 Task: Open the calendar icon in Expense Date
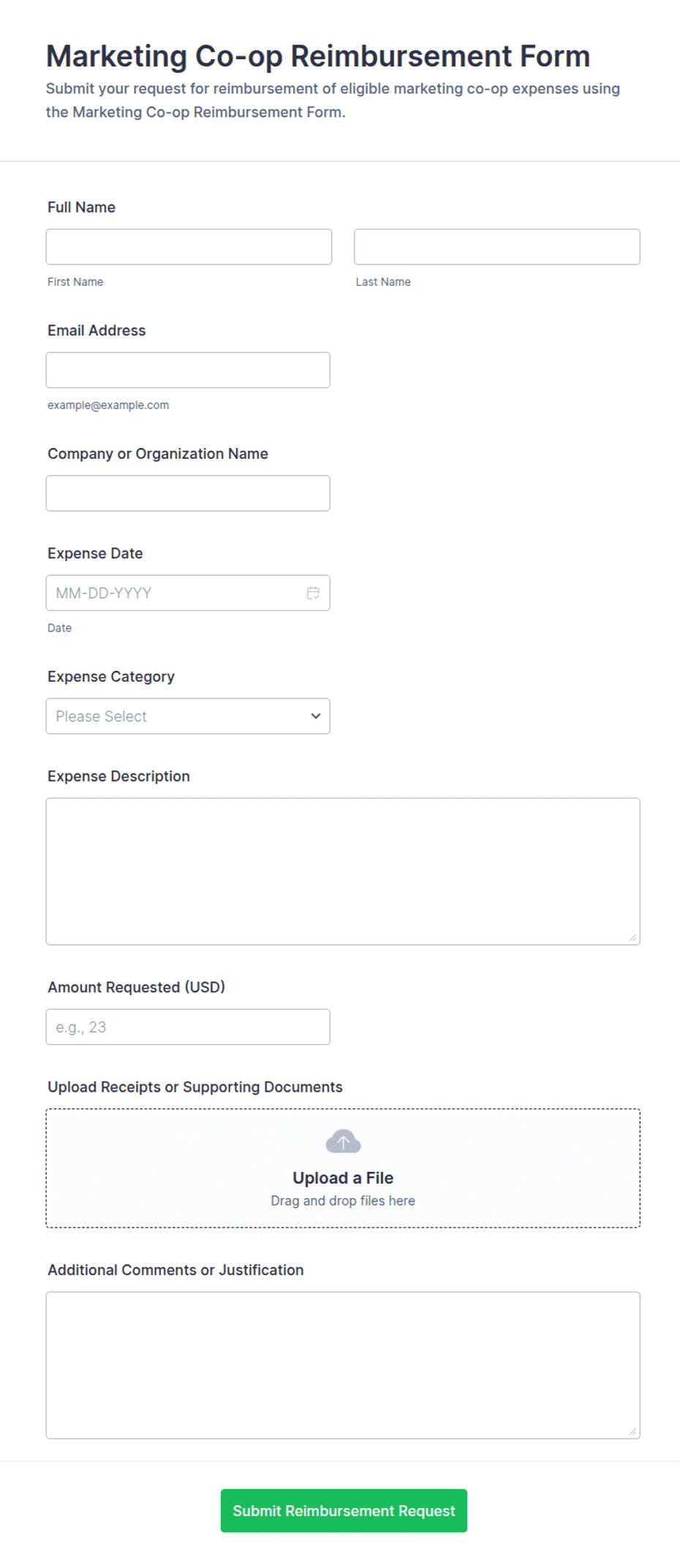pyautogui.click(x=313, y=593)
